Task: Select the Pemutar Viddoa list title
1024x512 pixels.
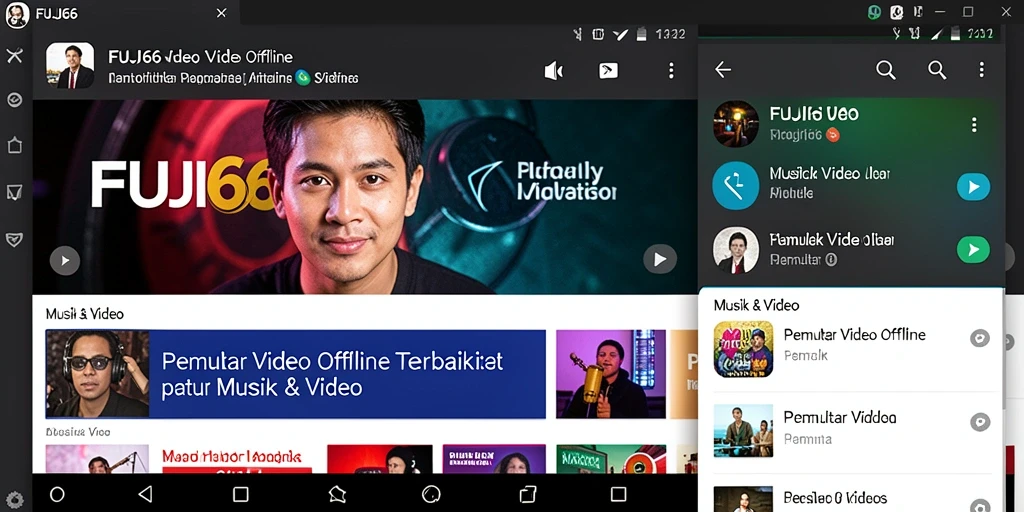Action: (839, 417)
